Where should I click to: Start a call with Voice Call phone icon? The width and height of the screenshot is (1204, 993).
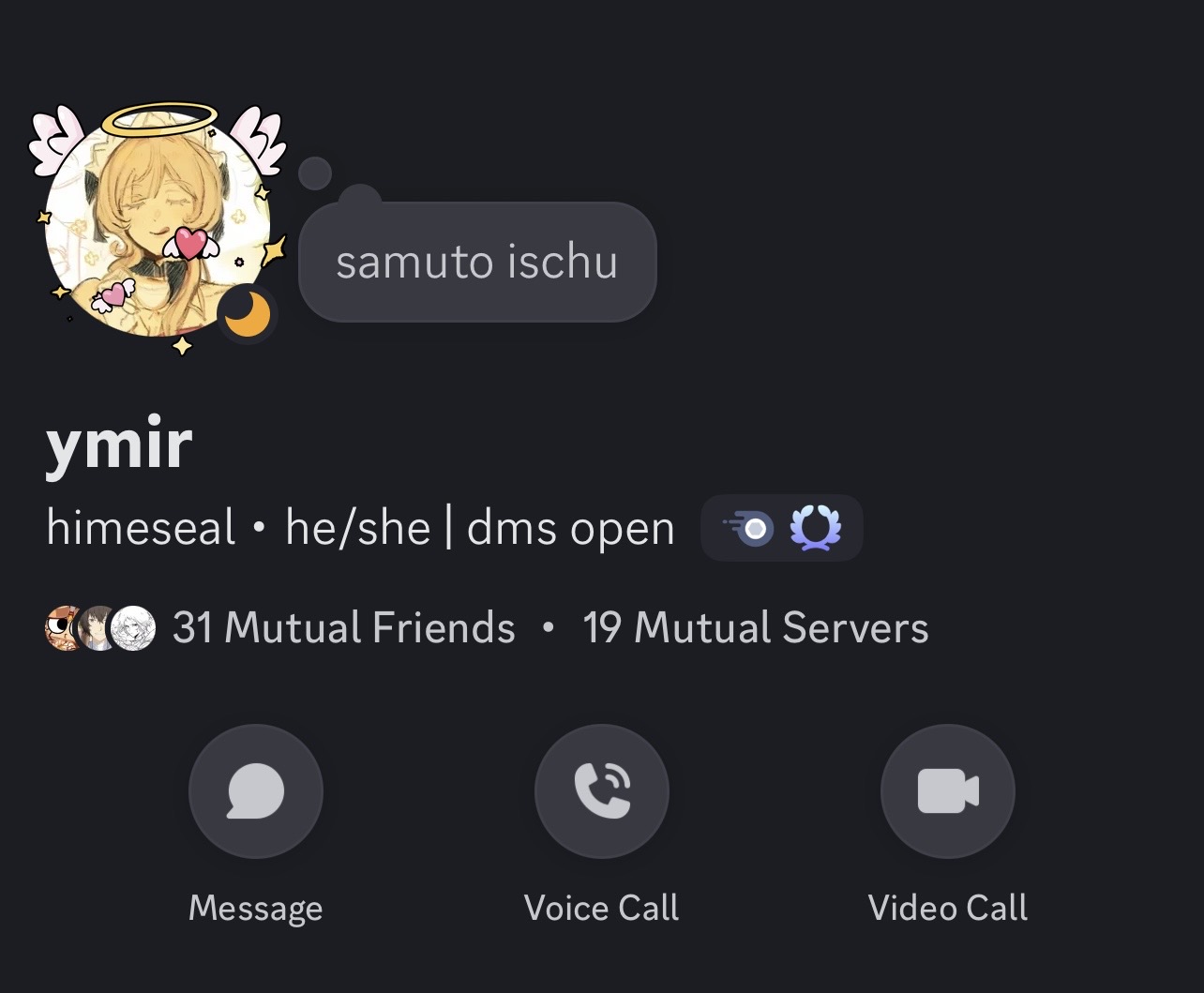click(x=602, y=791)
